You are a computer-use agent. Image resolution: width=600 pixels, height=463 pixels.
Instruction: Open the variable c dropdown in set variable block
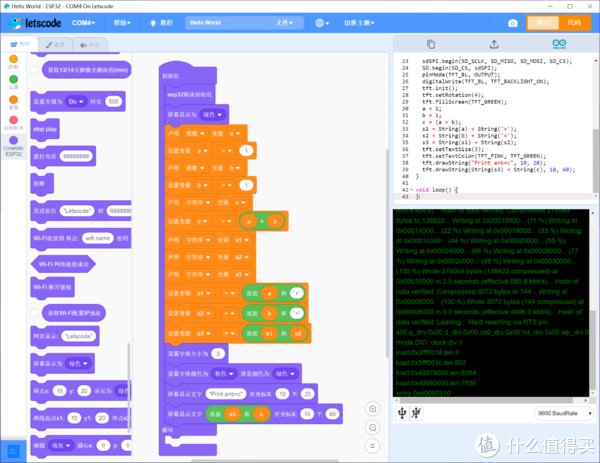tap(202, 221)
